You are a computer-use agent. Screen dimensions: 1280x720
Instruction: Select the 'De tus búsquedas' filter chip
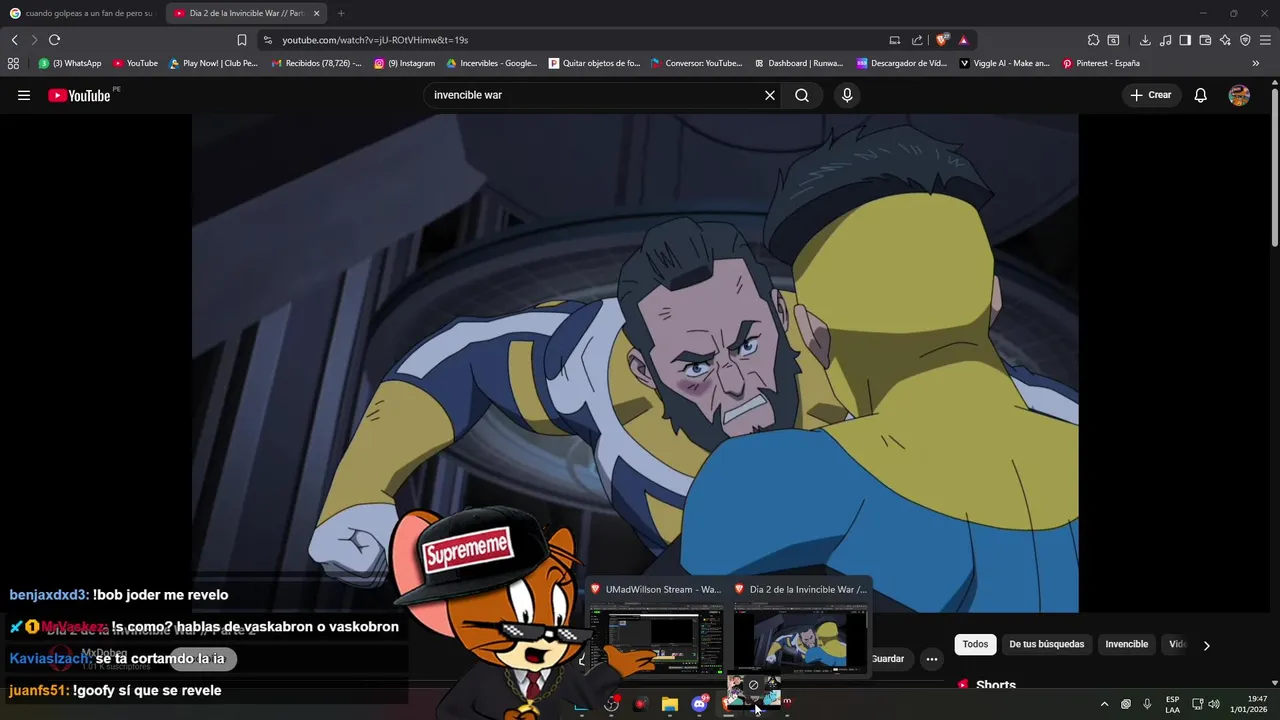1046,644
